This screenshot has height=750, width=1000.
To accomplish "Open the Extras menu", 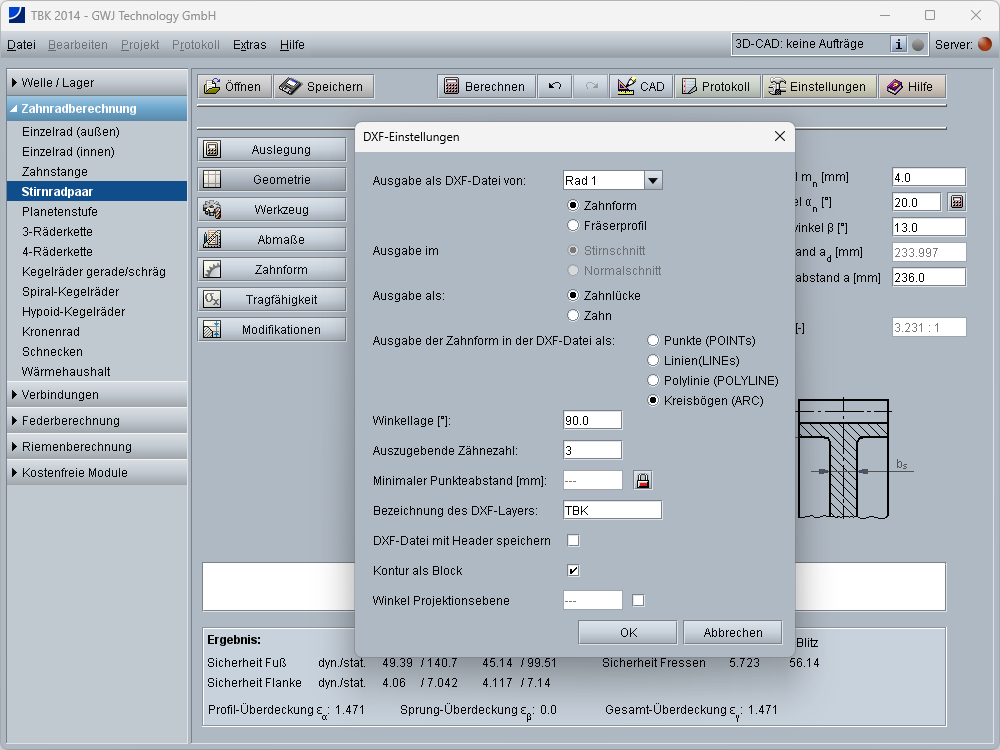I will [250, 45].
